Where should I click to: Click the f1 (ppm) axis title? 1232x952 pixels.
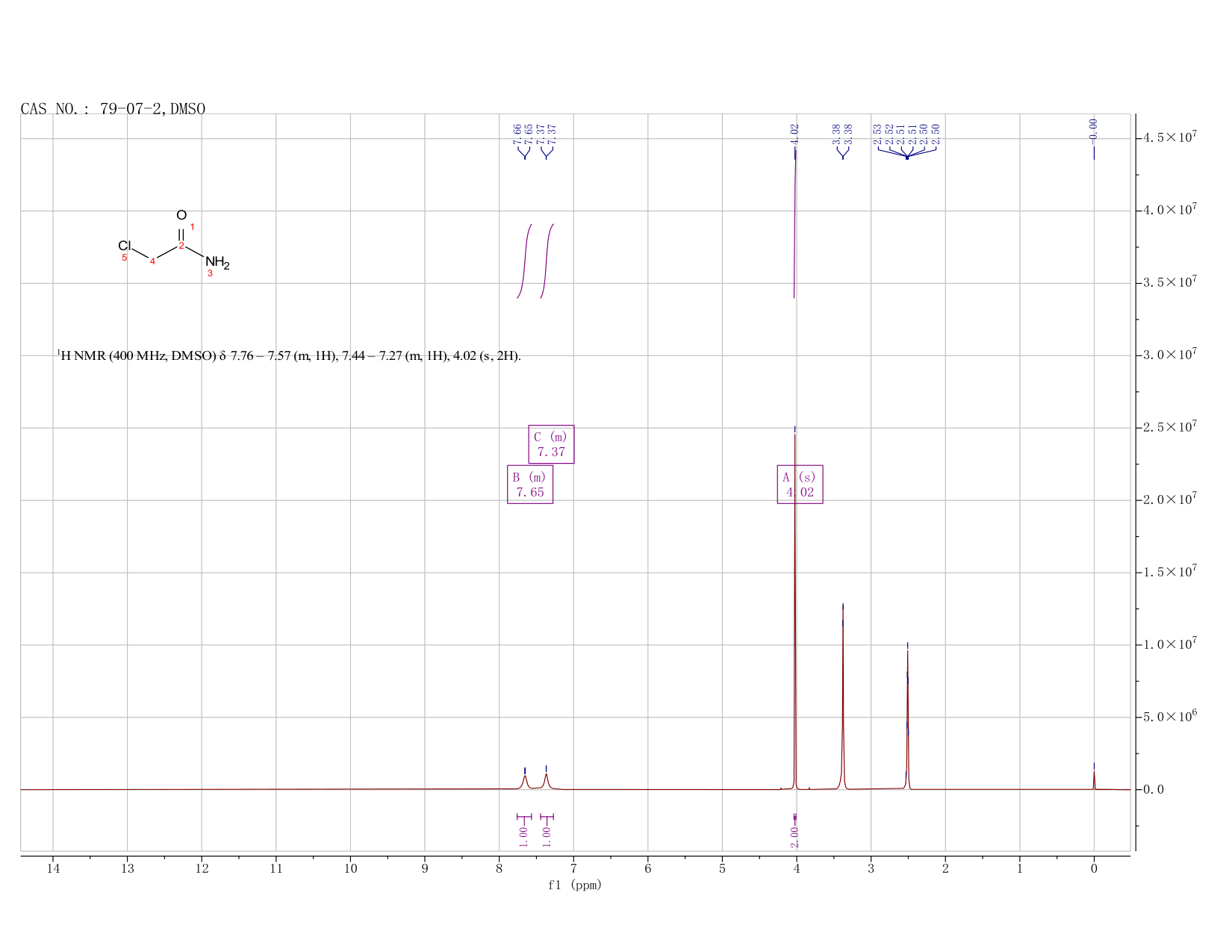574,885
